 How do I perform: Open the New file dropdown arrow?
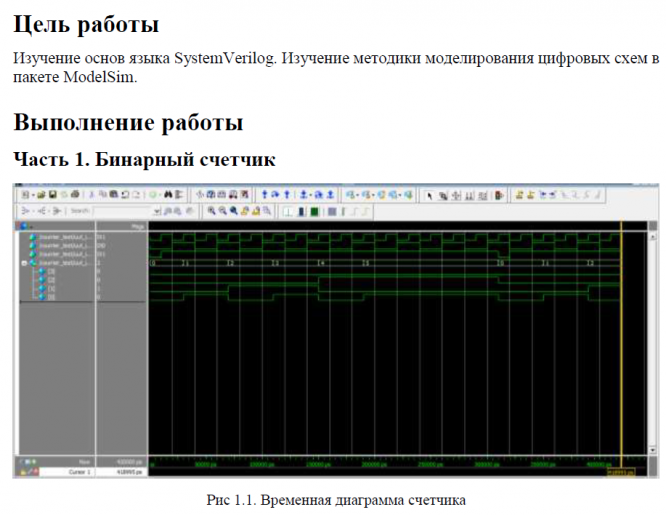click(x=33, y=195)
